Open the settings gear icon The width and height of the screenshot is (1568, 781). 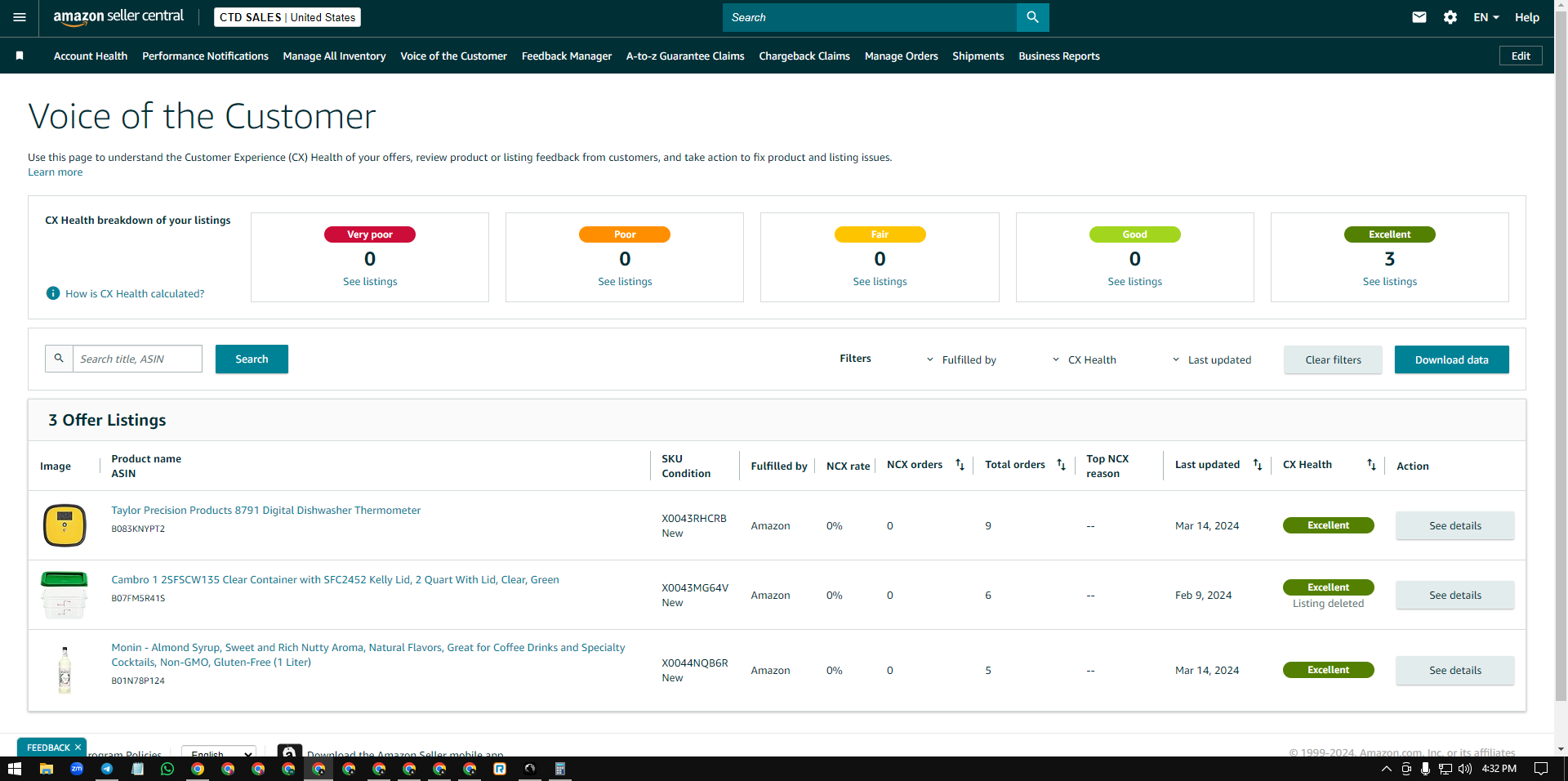click(x=1450, y=17)
